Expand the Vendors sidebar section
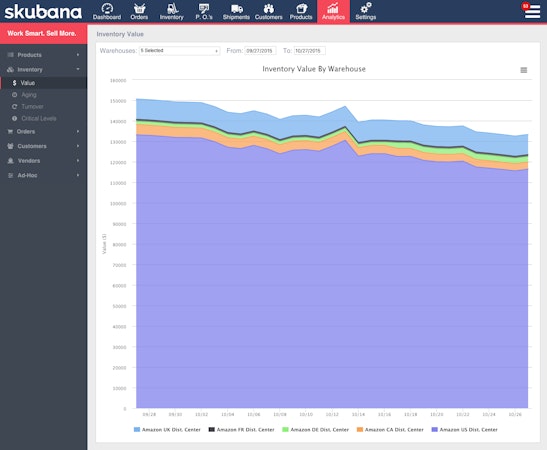 43,161
